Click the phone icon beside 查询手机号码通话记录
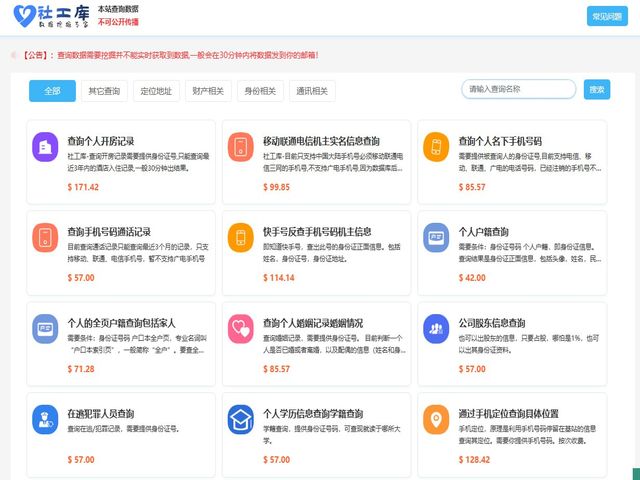Viewport: 640px width, 480px height. tap(45, 237)
